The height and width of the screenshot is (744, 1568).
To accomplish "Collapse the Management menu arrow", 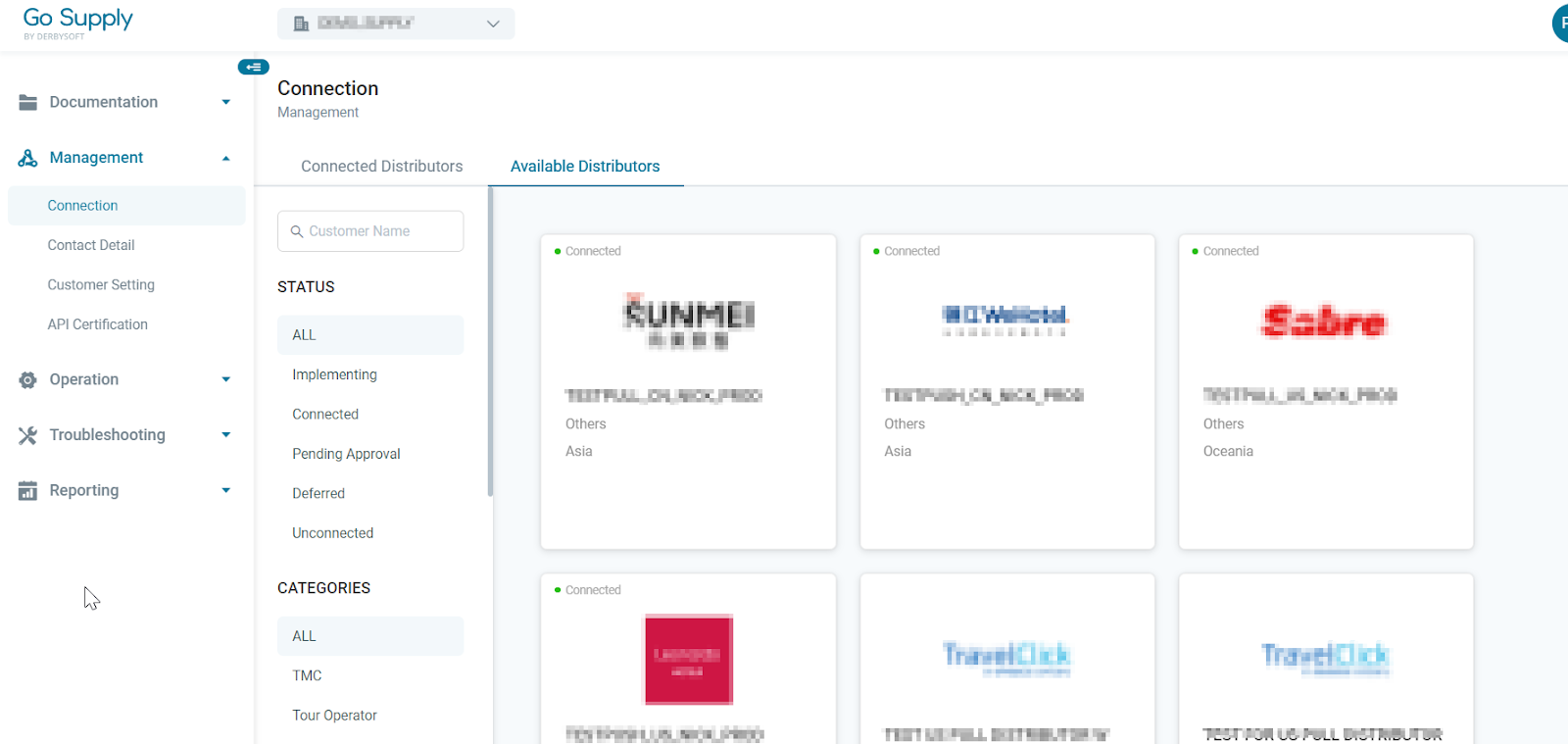I will point(226,158).
